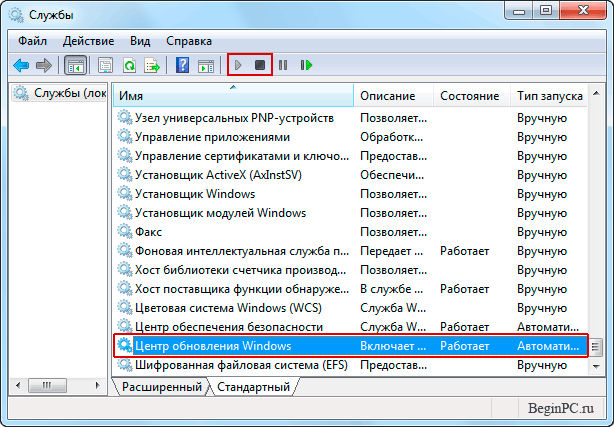Select Установщик Windows service row
The height and width of the screenshot is (427, 614).
(351, 194)
